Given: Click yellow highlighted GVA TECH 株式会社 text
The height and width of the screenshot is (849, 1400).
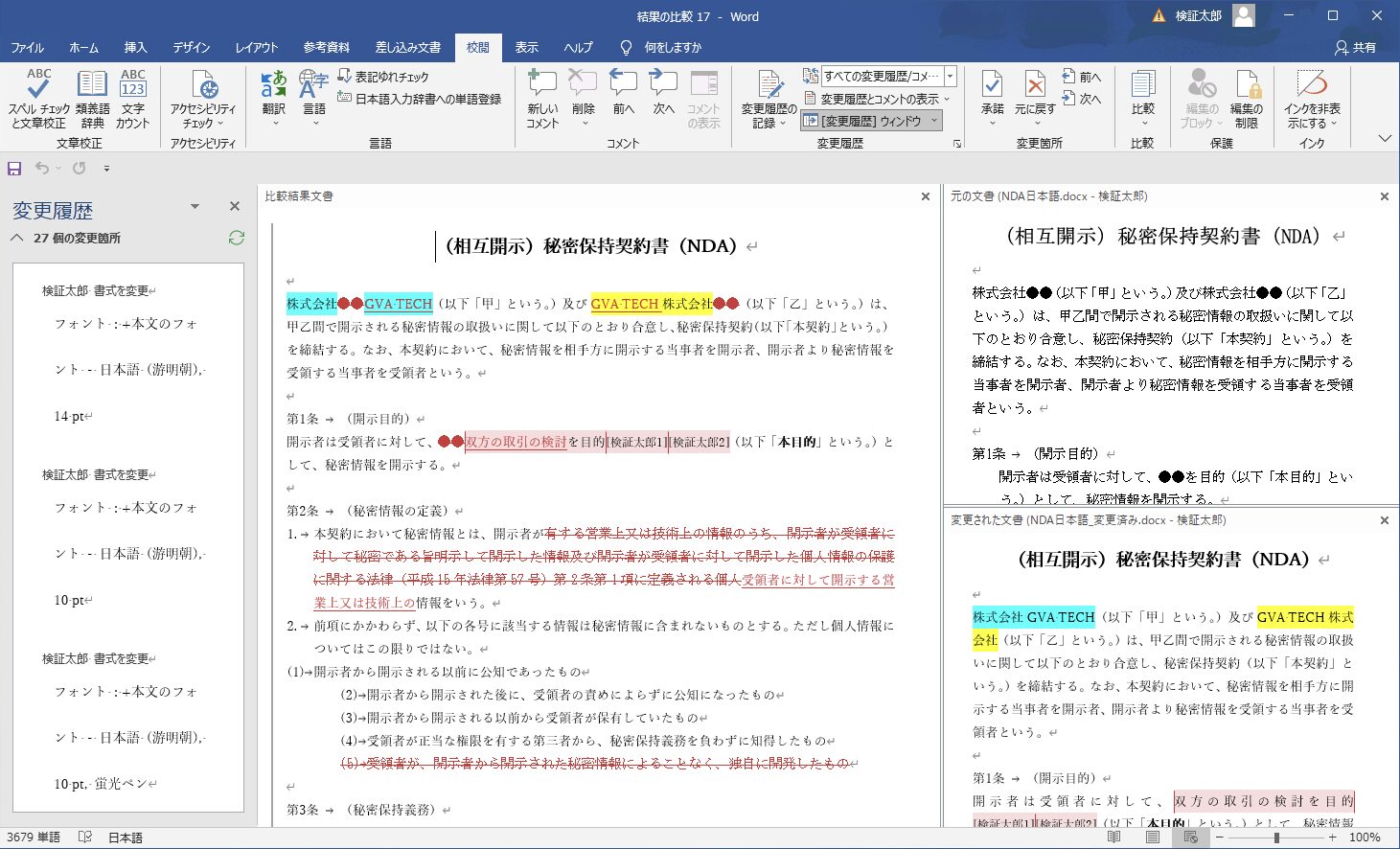Looking at the screenshot, I should [652, 304].
